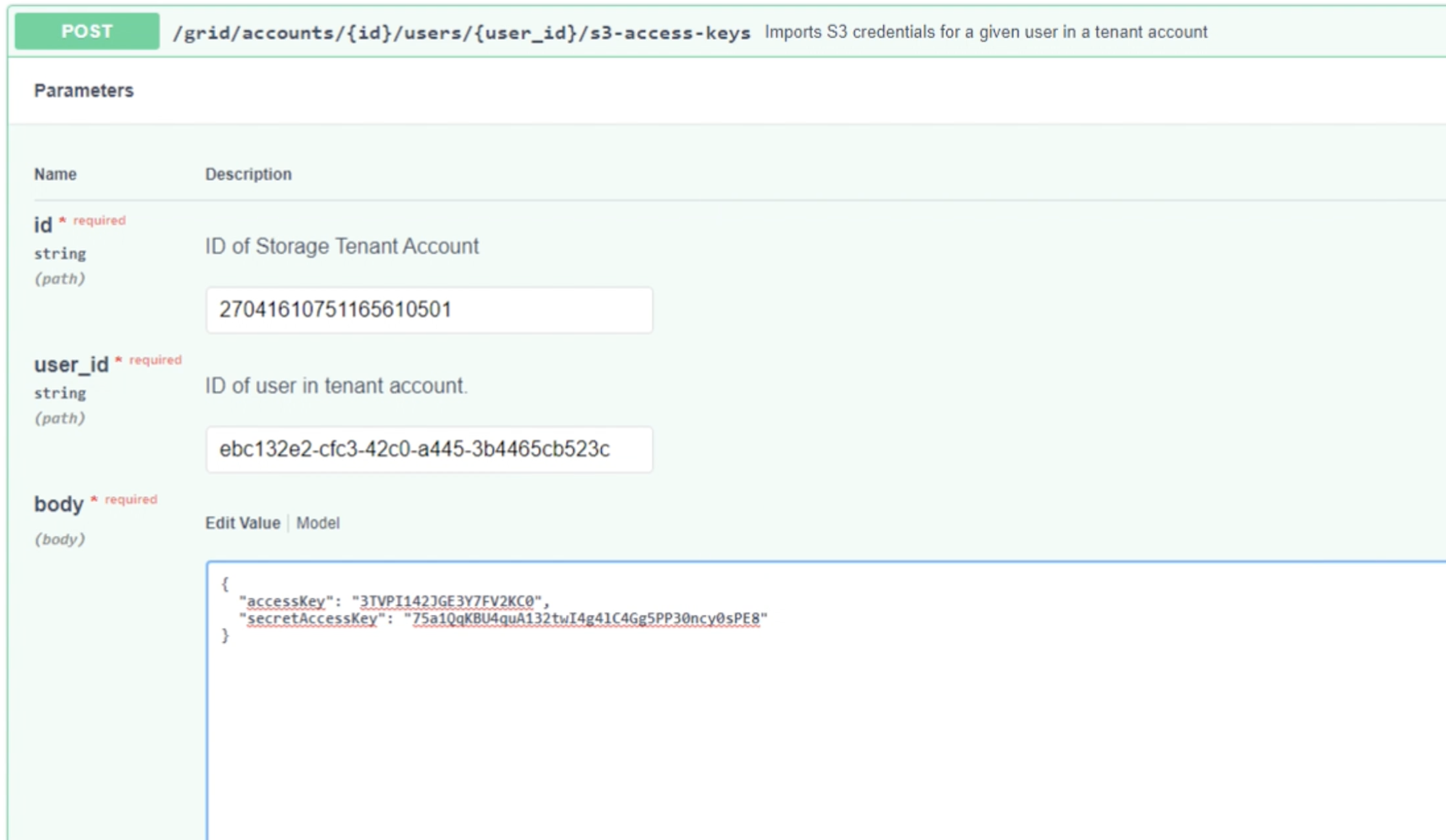The width and height of the screenshot is (1446, 840).
Task: Focus the user_id input field
Action: tap(428, 449)
